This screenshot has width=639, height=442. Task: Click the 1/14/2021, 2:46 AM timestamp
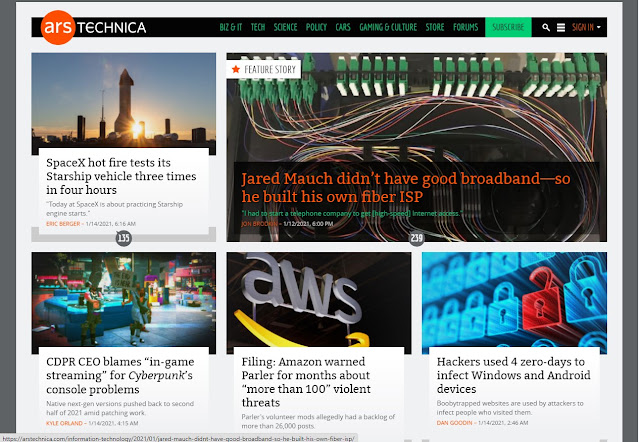(x=503, y=423)
